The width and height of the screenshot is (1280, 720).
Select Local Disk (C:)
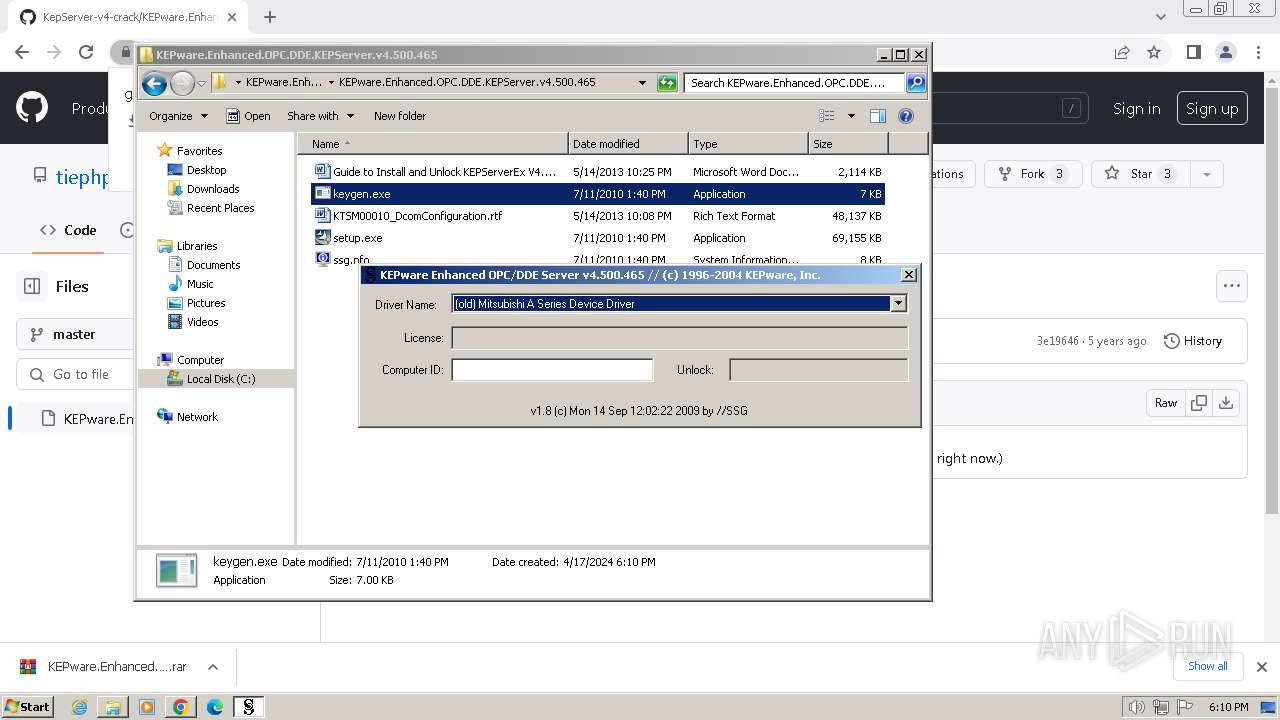[x=220, y=379]
